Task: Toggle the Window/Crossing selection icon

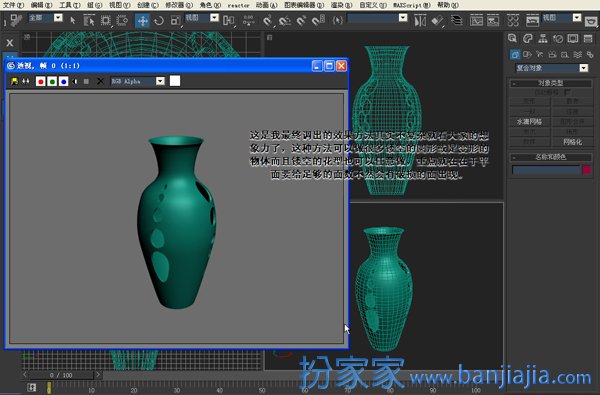Action: 122,20
